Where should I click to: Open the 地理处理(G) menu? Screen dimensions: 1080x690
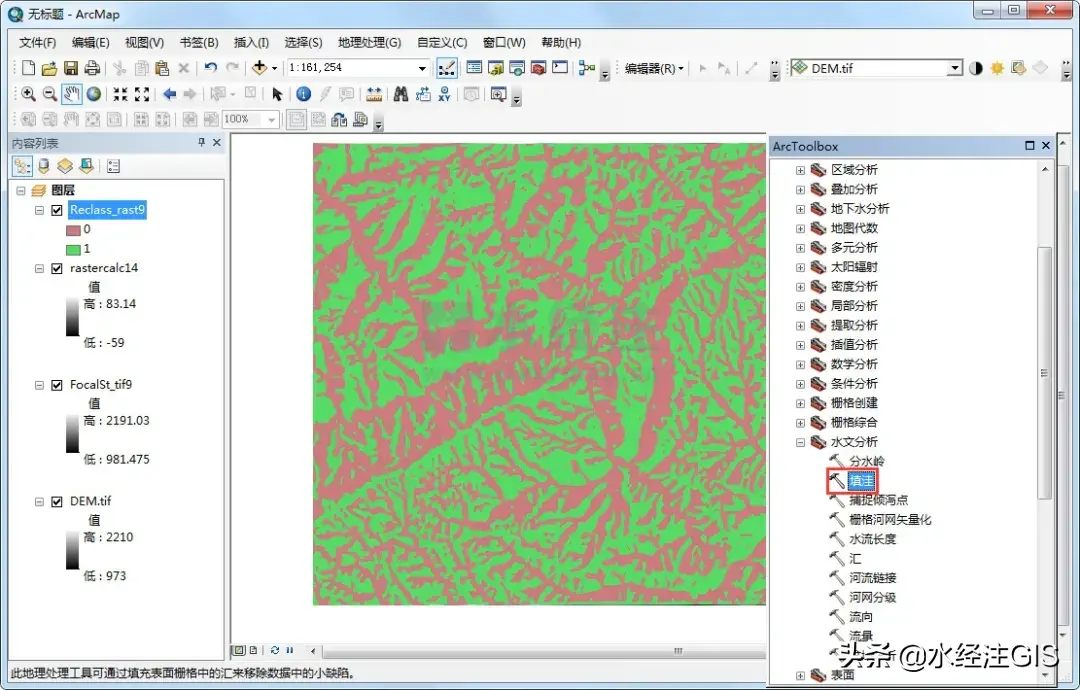click(369, 42)
